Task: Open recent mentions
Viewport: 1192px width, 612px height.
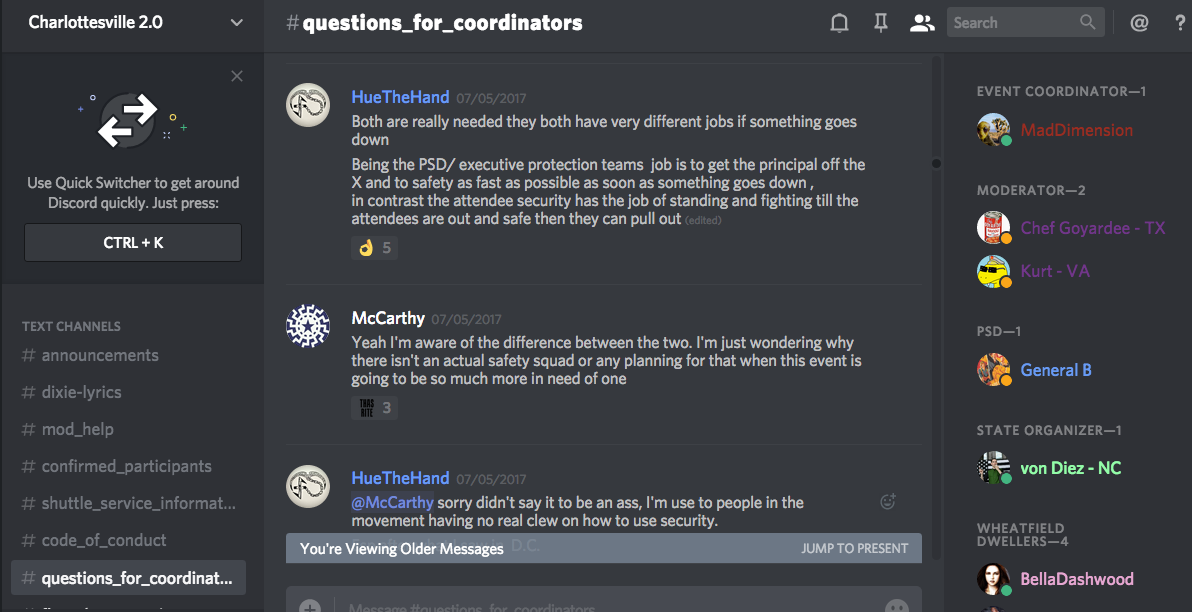Action: click(x=1139, y=23)
